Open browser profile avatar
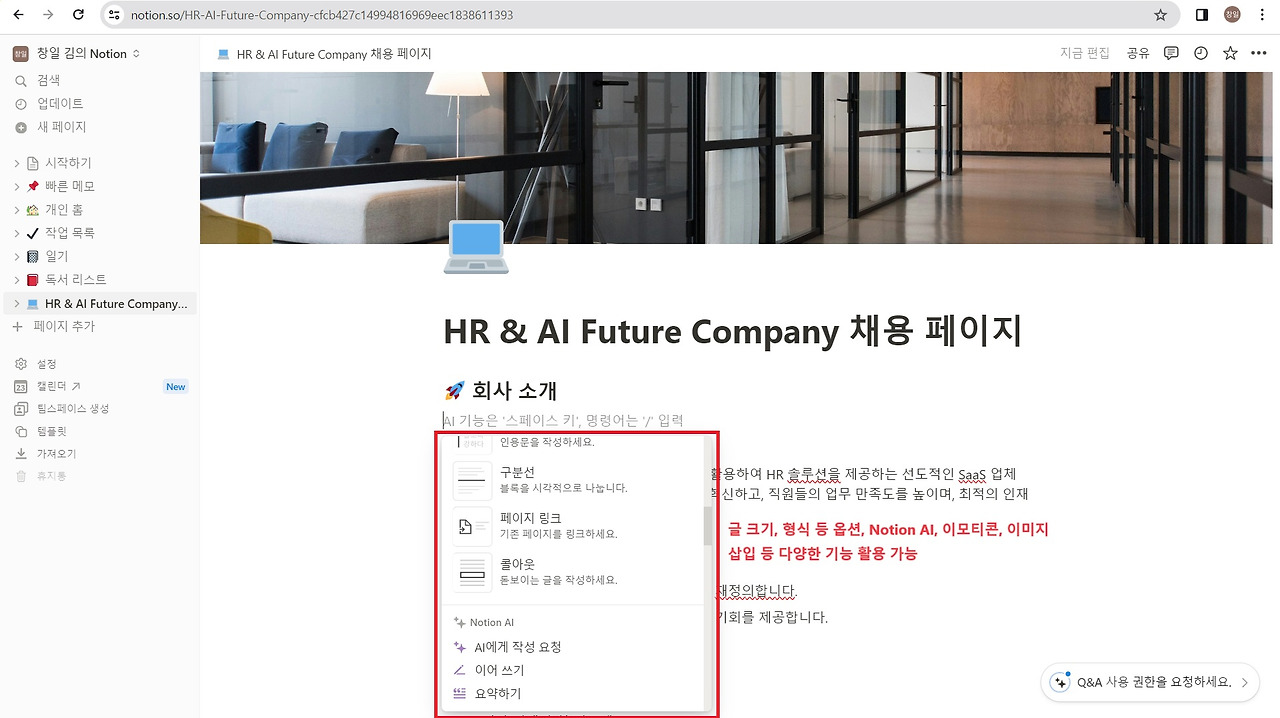 (x=1232, y=15)
